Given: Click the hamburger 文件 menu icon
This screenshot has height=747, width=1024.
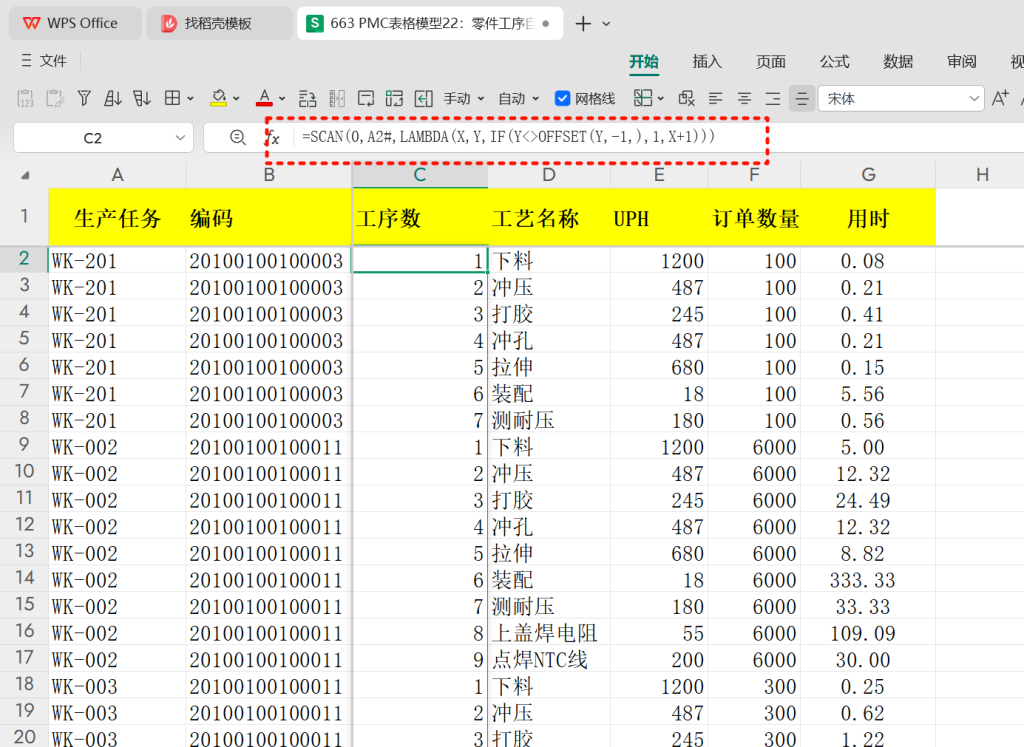Looking at the screenshot, I should 26,61.
